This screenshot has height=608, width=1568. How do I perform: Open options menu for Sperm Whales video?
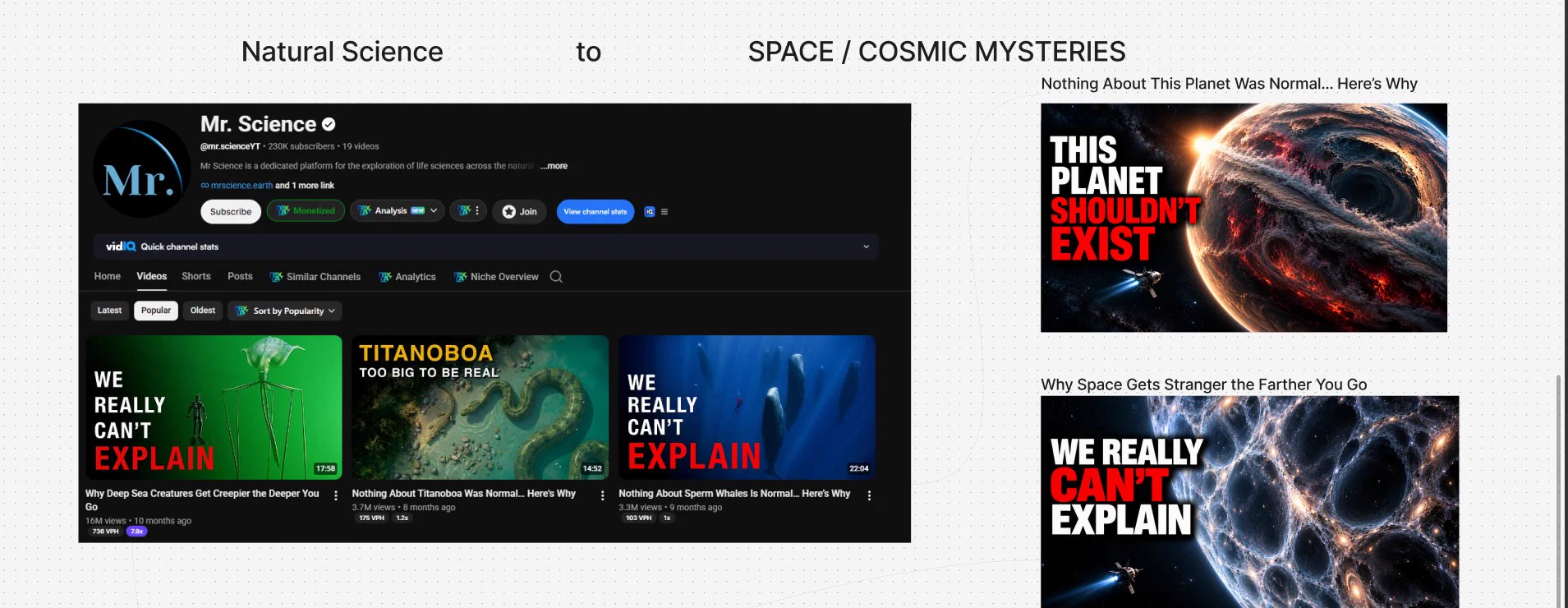pos(869,495)
